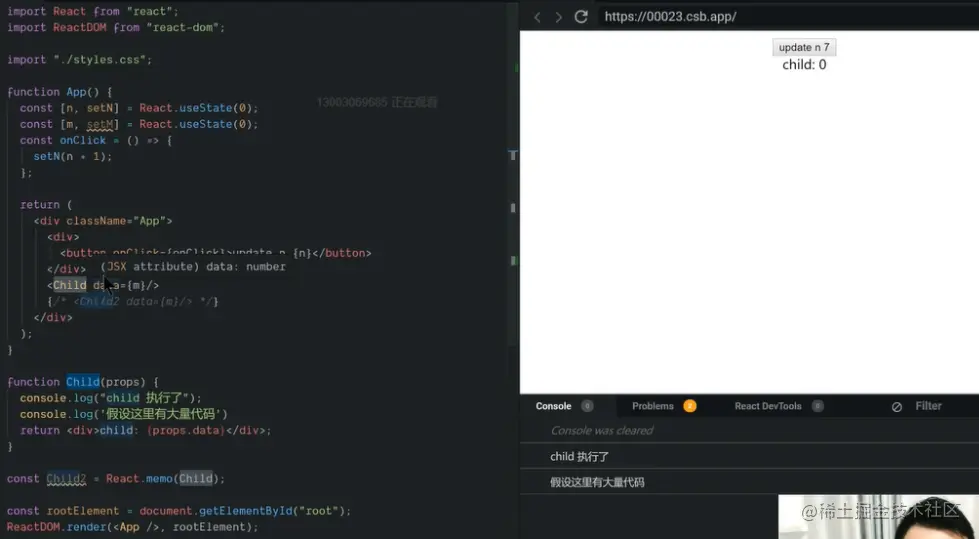Screen dimensions: 979x539
Task: Click the 'T' marker beside the editor scrollbar
Action: point(513,155)
